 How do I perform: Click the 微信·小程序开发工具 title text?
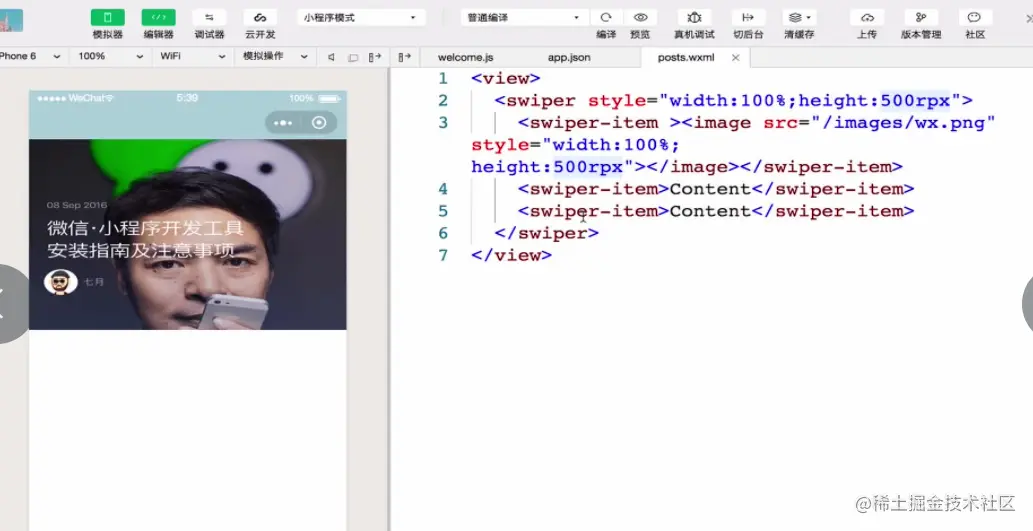click(x=146, y=229)
